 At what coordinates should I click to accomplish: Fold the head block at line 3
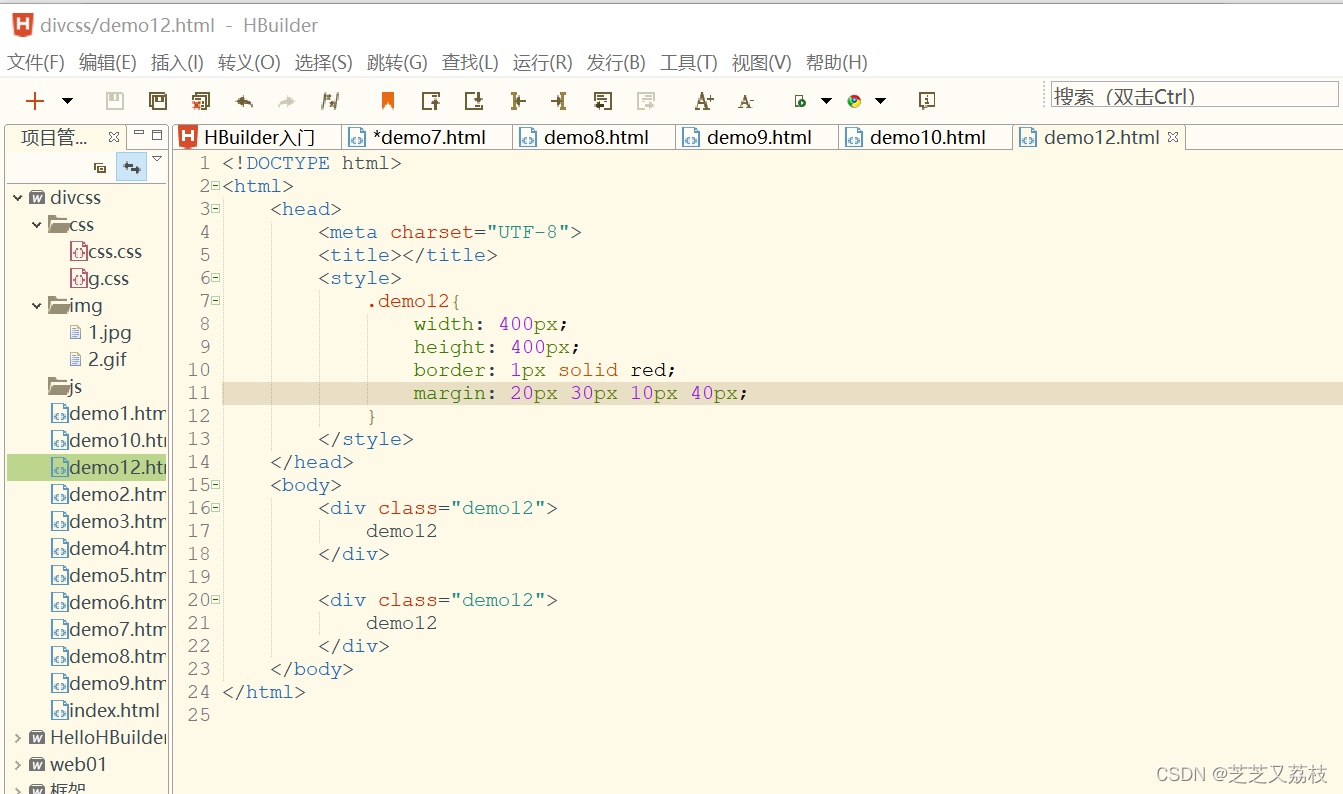pos(215,209)
